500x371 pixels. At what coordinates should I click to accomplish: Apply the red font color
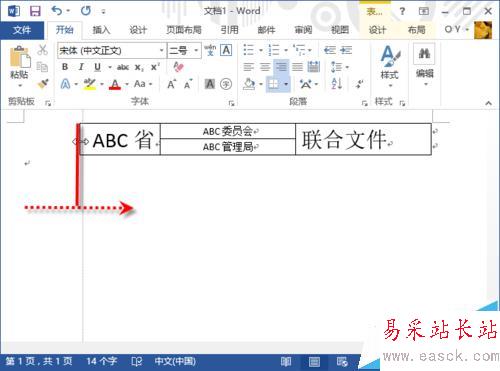click(x=115, y=84)
